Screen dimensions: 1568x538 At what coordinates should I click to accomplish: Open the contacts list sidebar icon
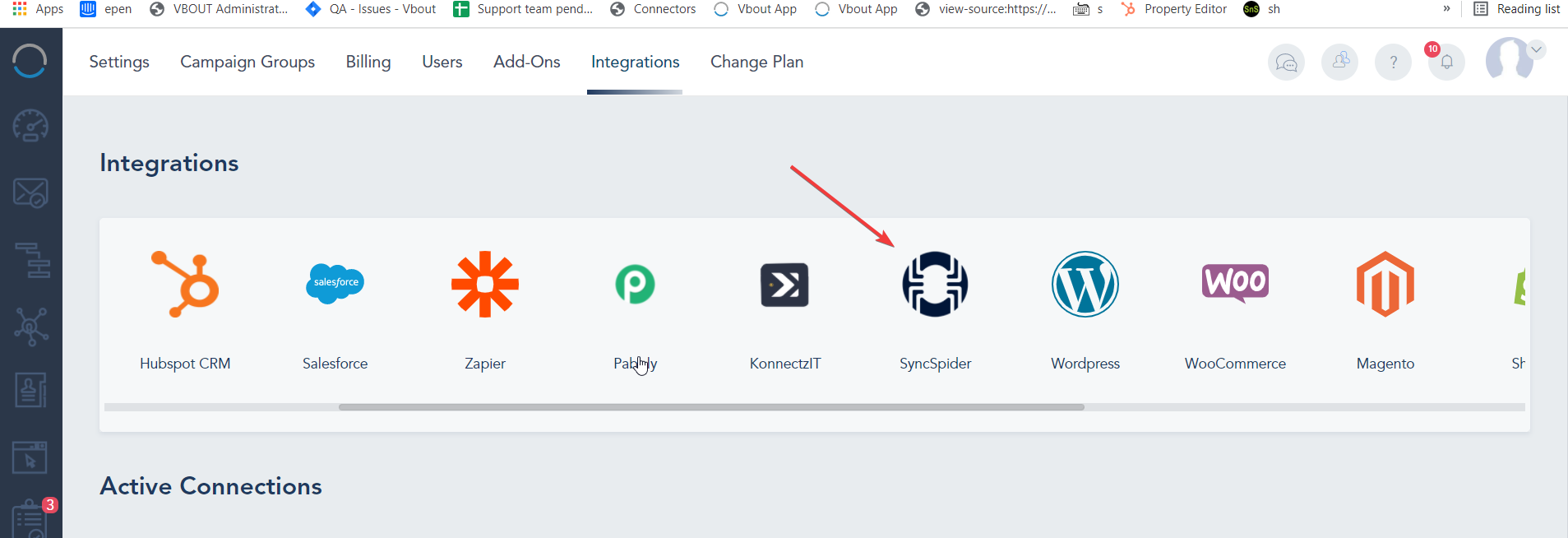[x=30, y=390]
